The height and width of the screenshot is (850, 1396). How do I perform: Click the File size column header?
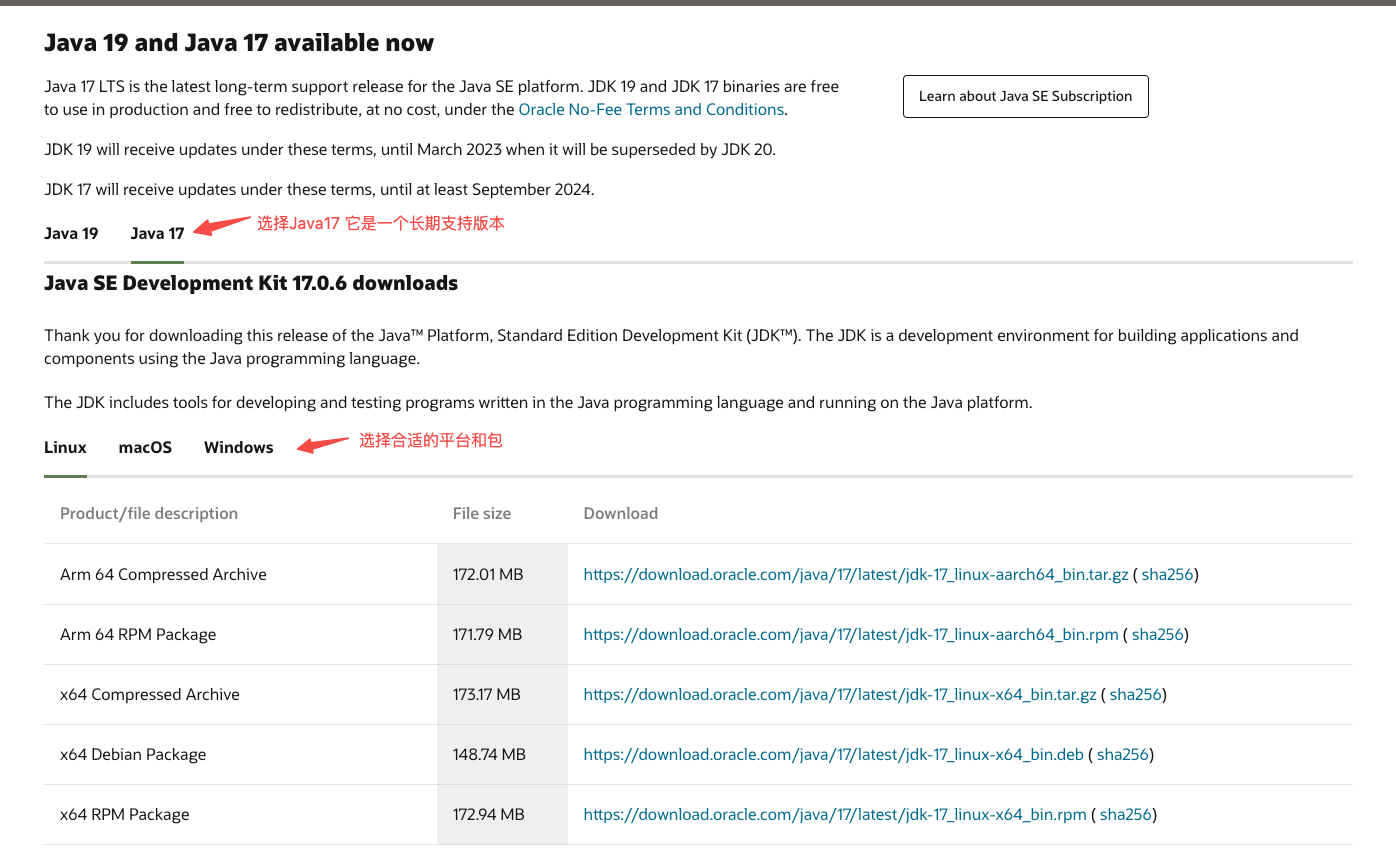click(x=482, y=513)
